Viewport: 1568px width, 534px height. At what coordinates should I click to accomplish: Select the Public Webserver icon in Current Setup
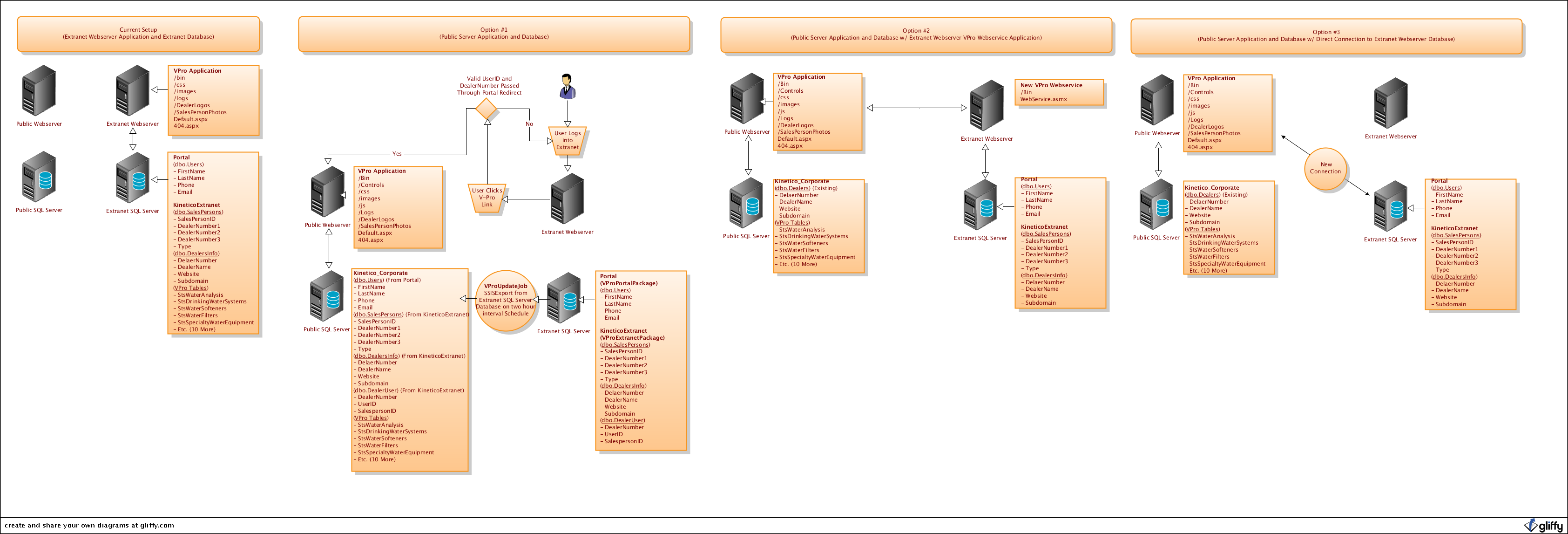coord(39,91)
